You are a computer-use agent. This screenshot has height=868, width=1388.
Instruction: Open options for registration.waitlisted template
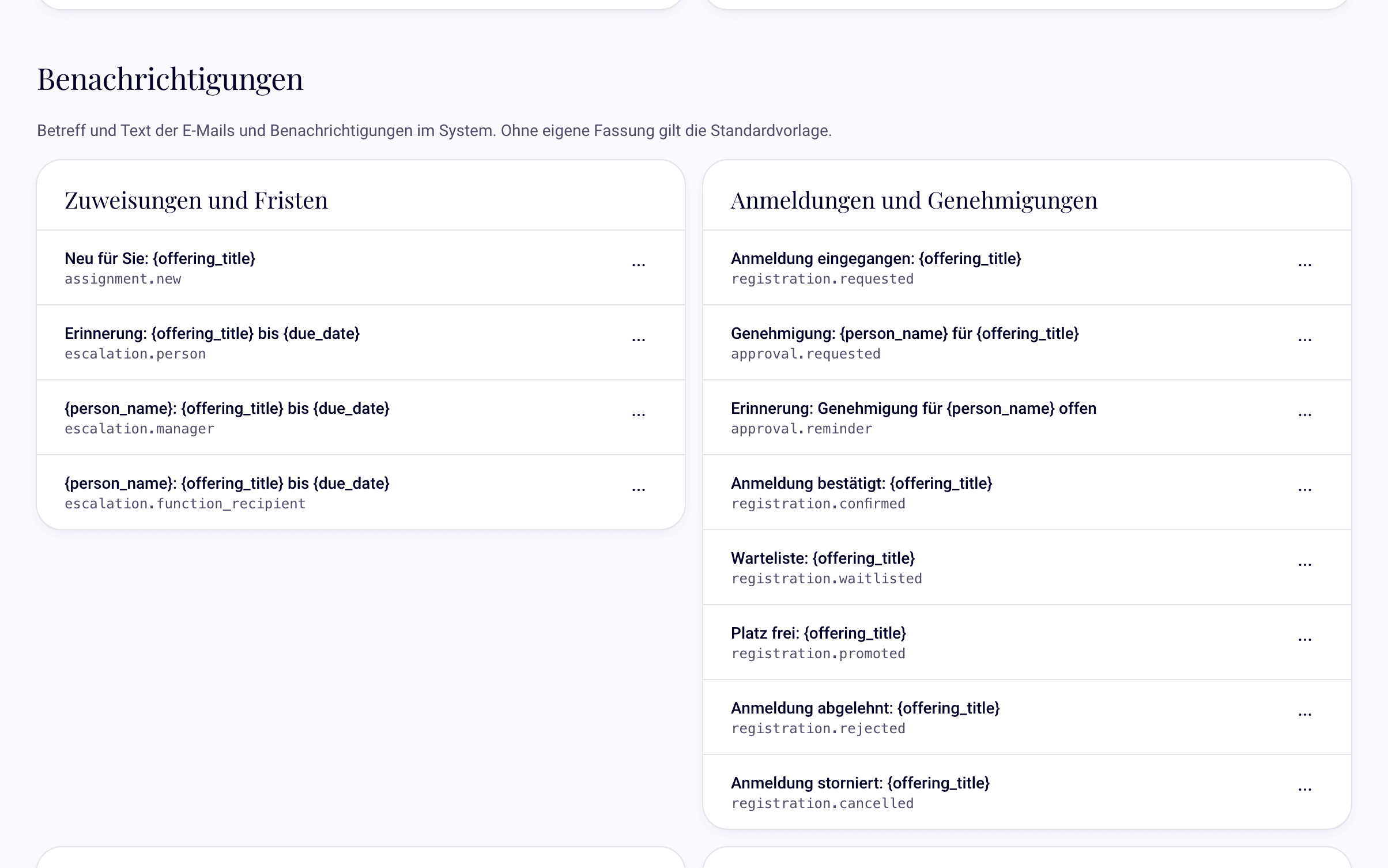[1304, 565]
